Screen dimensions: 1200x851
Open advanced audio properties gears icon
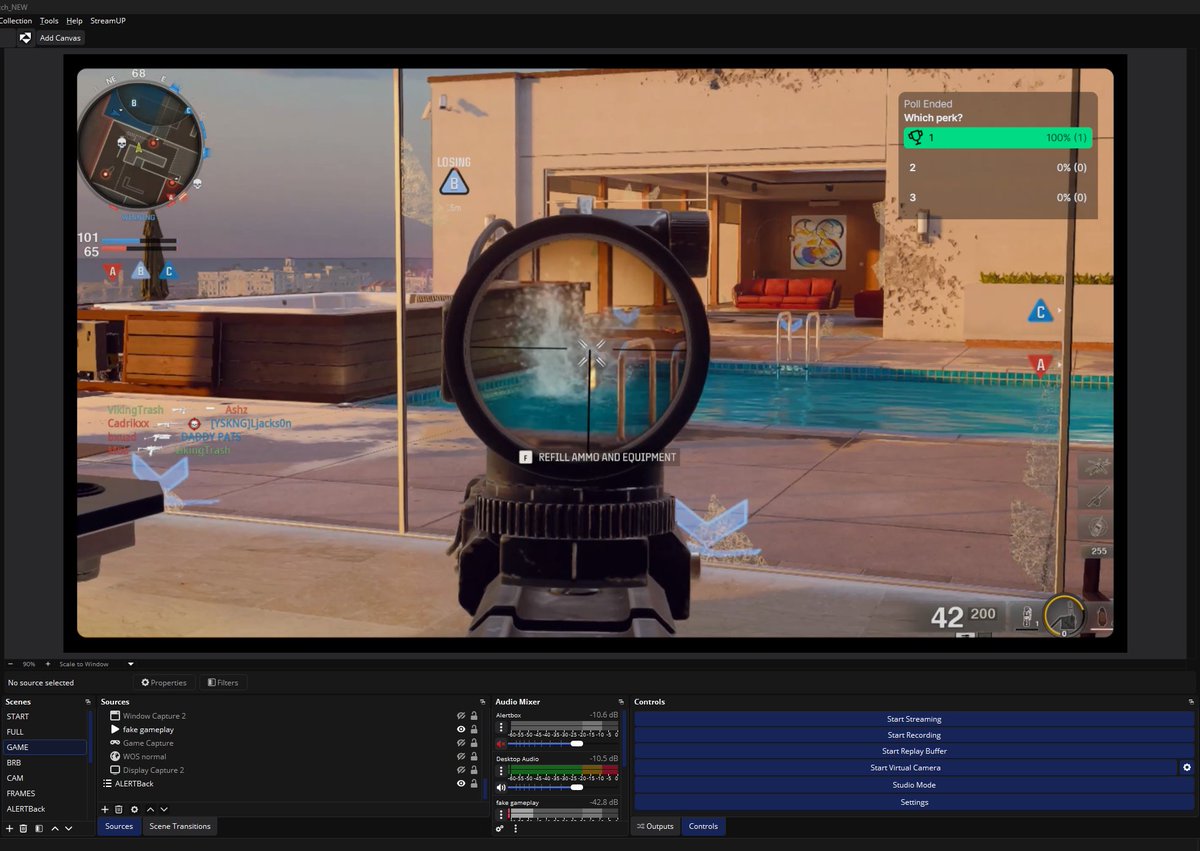[x=500, y=828]
